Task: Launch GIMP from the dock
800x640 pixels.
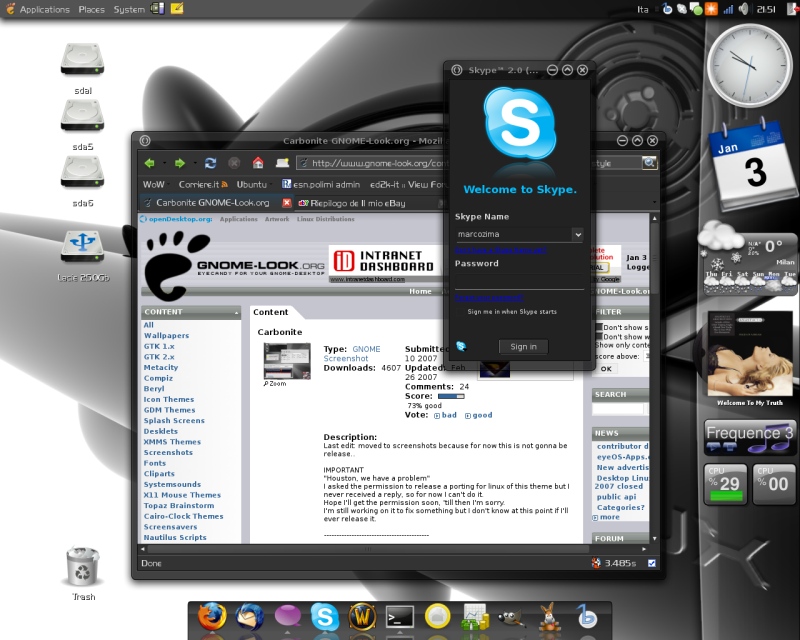Action: [512, 618]
